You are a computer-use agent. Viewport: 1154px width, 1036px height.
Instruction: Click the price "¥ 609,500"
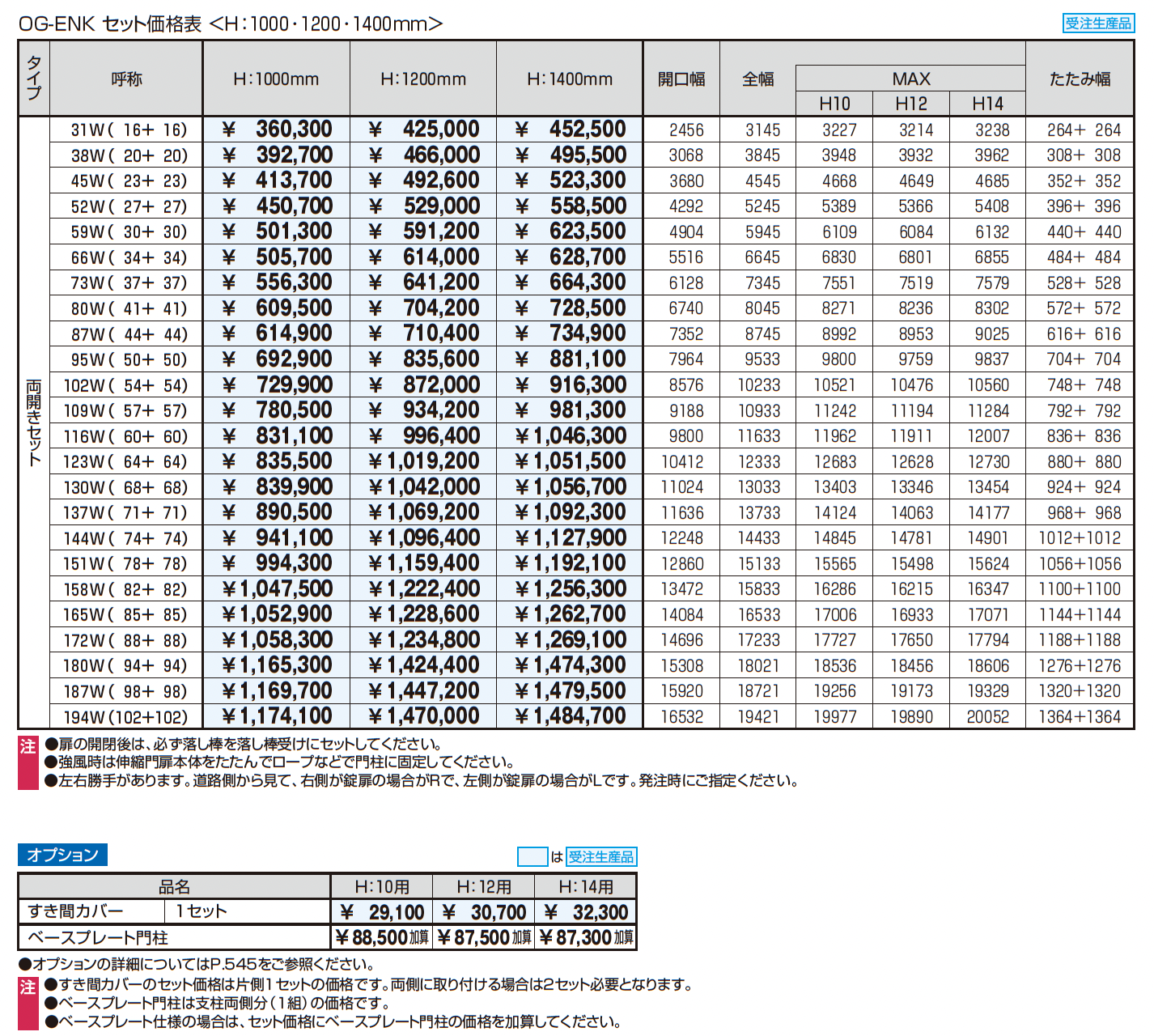(x=277, y=308)
